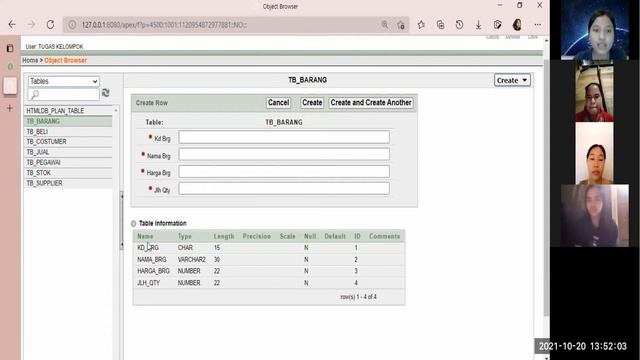This screenshot has width=640, height=360.
Task: Click the browser essentials shield icon
Action: 498,25
